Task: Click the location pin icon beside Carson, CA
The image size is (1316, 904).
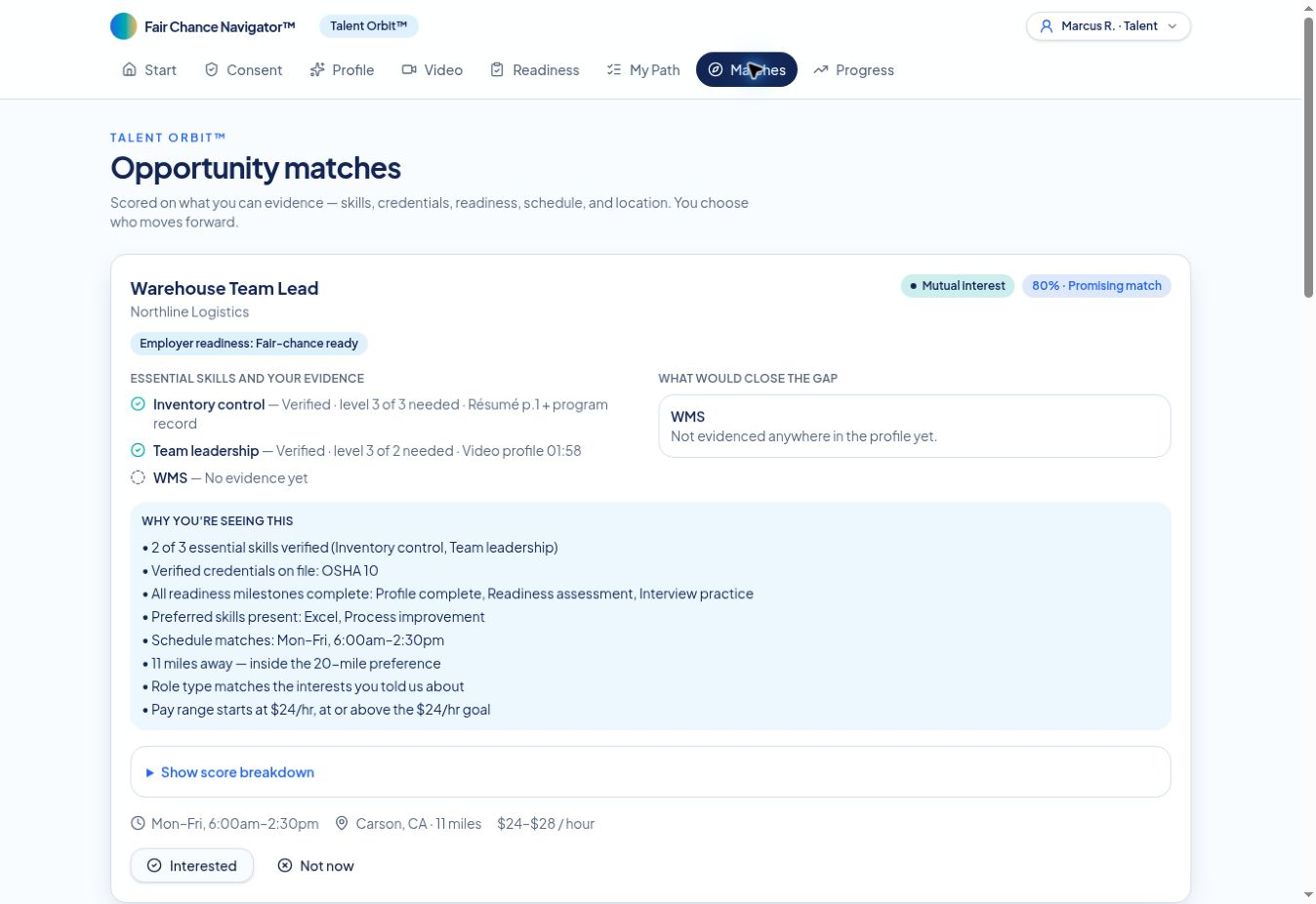Action: coord(342,823)
